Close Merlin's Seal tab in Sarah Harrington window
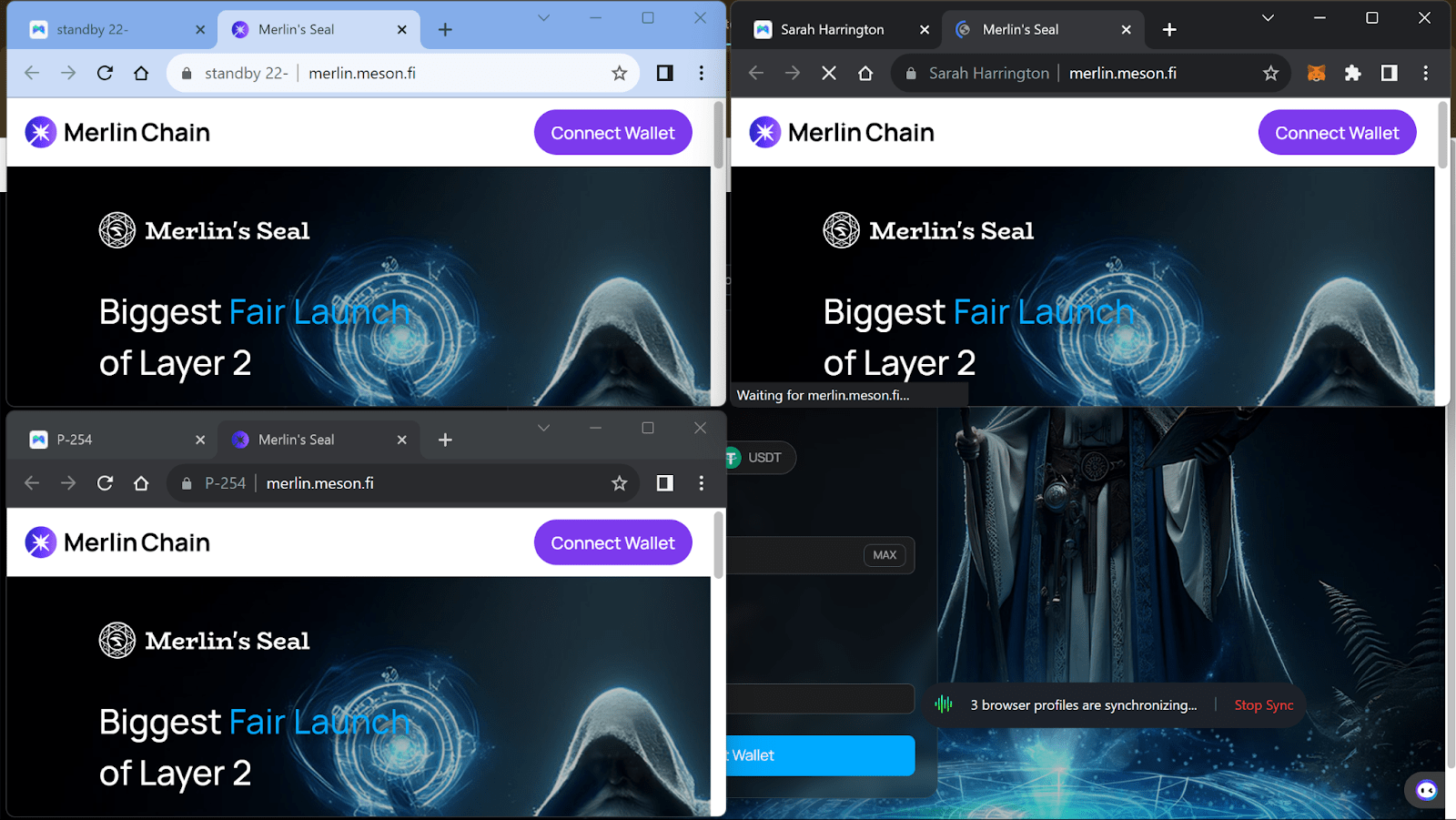The image size is (1456, 820). click(1127, 30)
